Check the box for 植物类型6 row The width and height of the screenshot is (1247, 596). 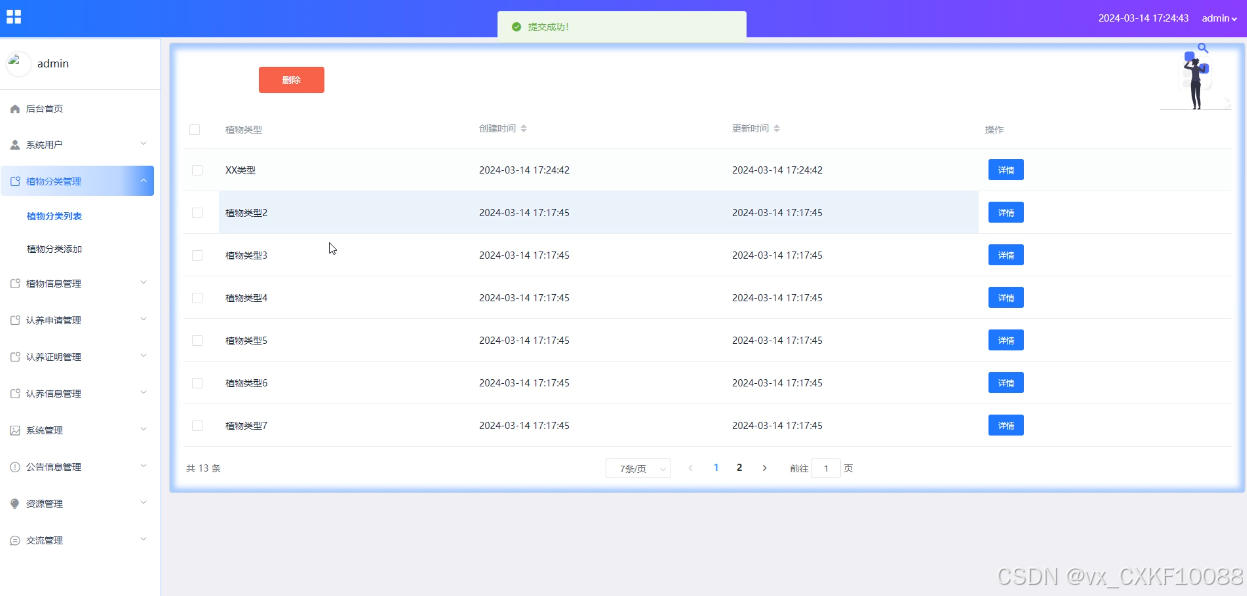[x=197, y=383]
